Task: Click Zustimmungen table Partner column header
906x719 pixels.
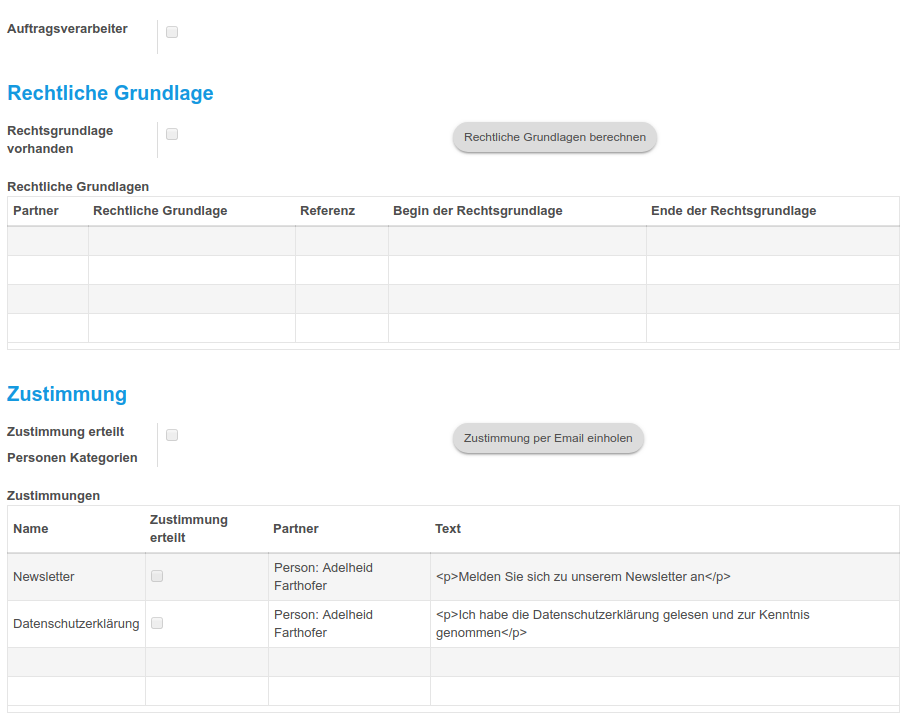Action: tap(295, 529)
